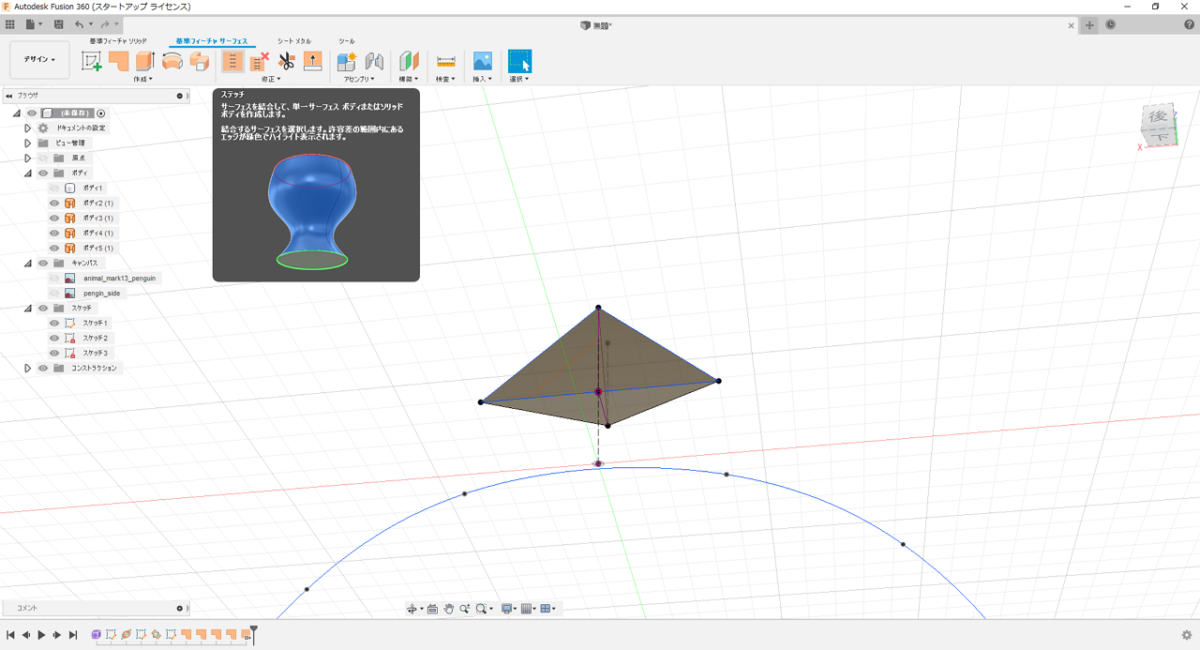Click the ViewCube in the corner

point(1157,124)
